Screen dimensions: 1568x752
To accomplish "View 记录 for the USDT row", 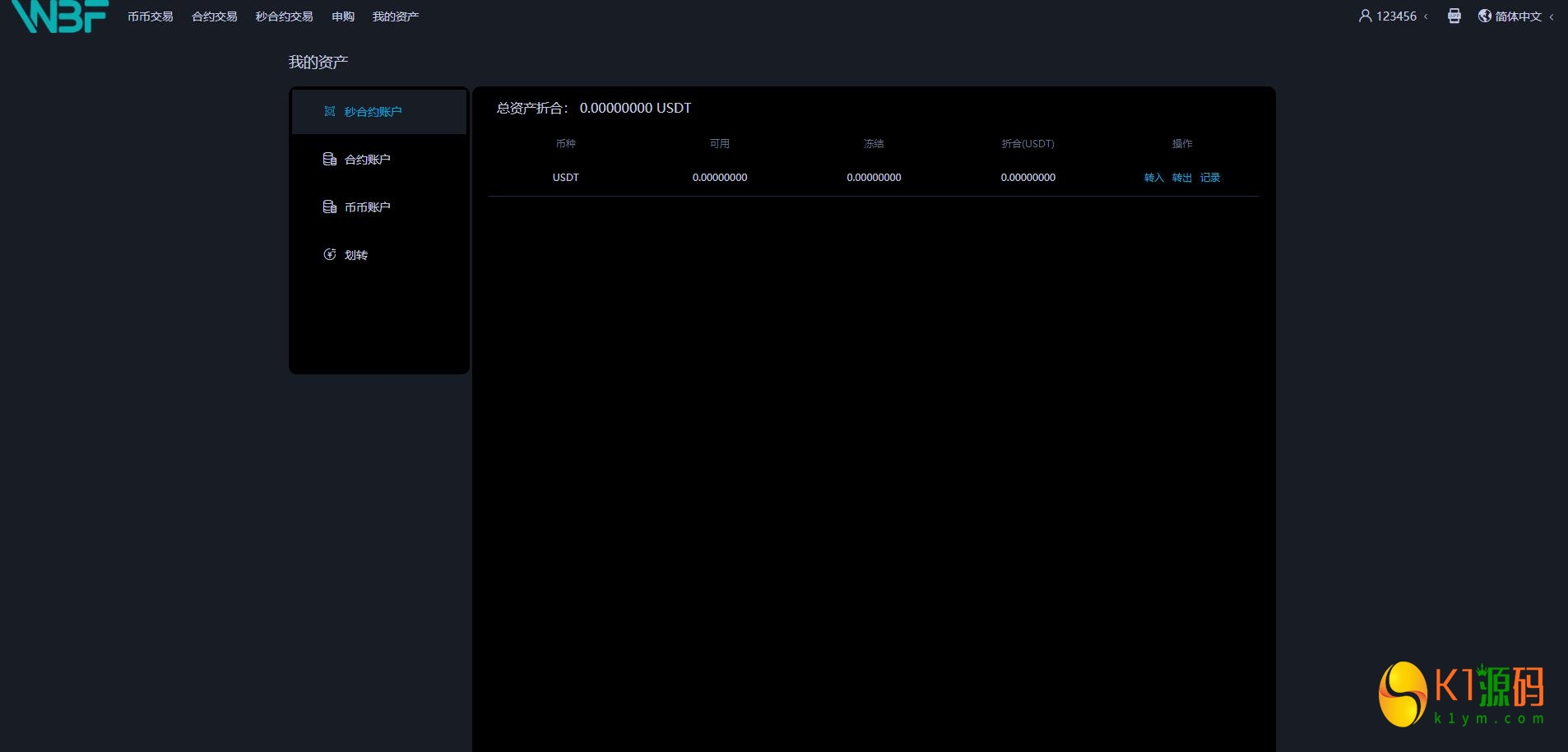I will tap(1209, 178).
